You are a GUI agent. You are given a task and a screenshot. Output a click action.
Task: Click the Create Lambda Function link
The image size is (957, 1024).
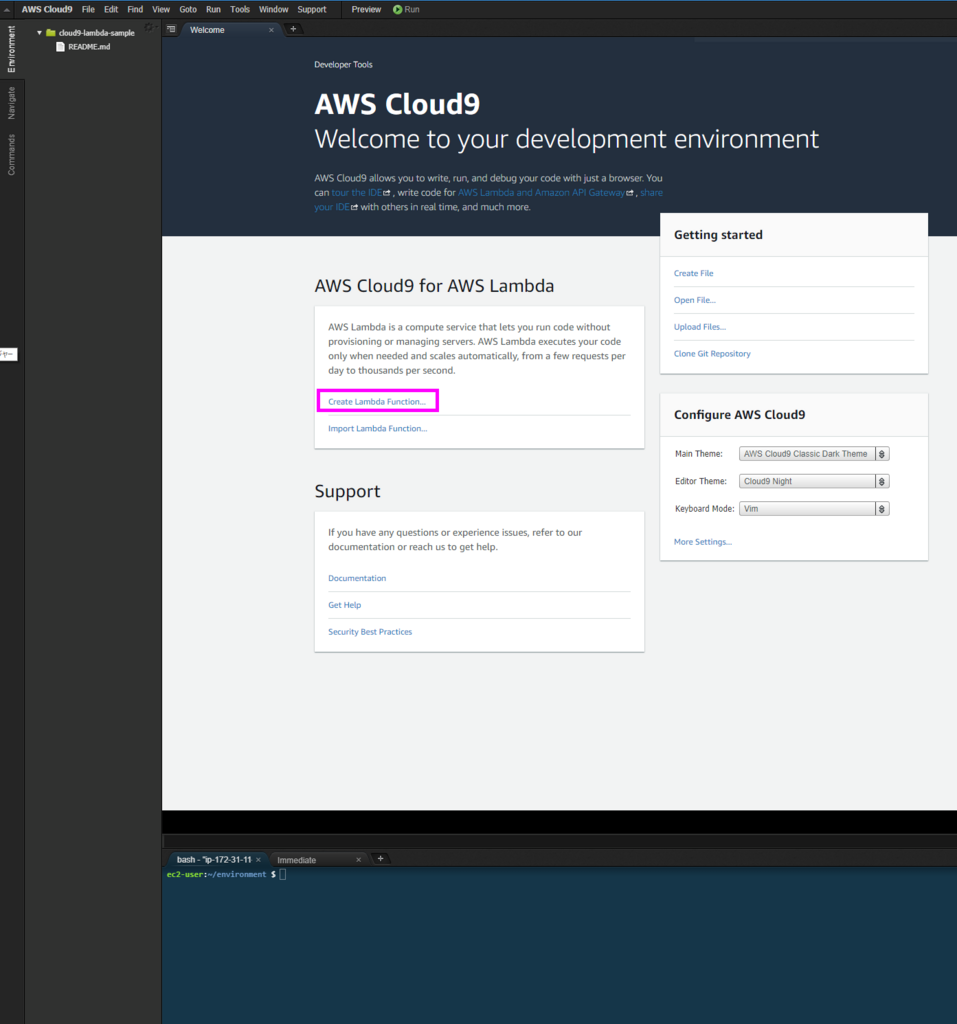377,402
